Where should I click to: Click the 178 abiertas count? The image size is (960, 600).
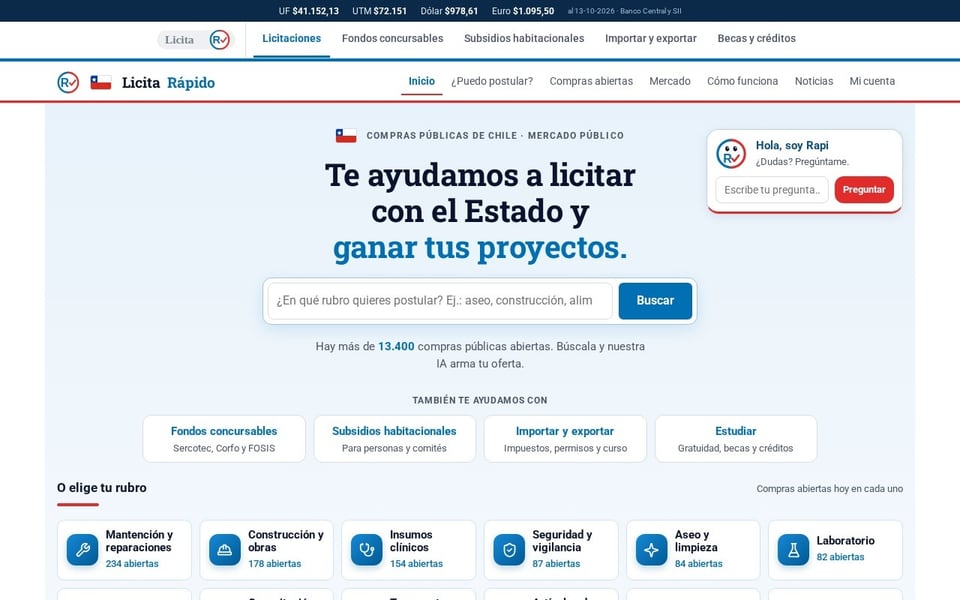(274, 564)
